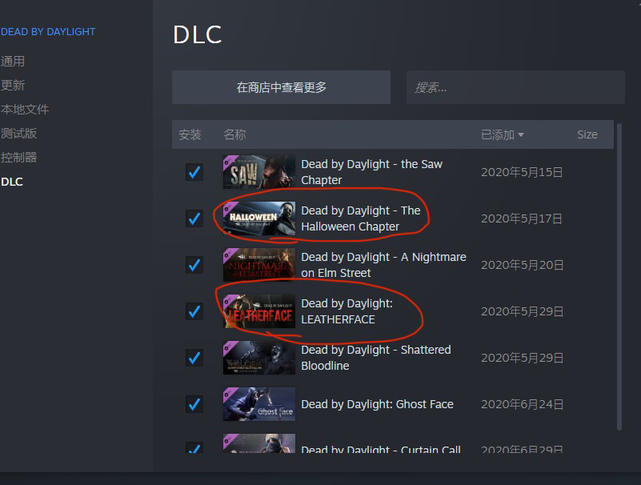Open the Nightmare on Elm Street thumbnail
This screenshot has width=641, height=485.
pos(259,265)
